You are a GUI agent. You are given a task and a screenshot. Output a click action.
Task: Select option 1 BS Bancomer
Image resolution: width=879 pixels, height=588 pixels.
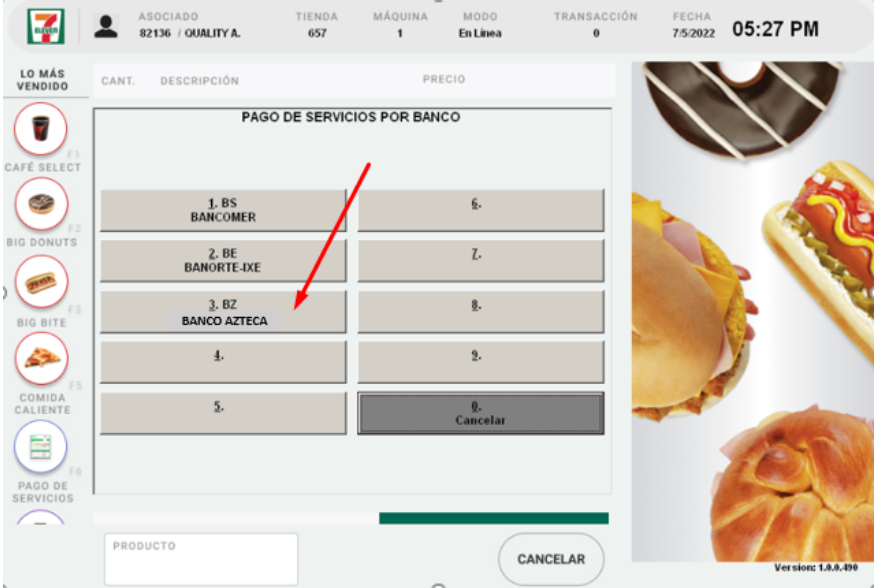pyautogui.click(x=223, y=210)
